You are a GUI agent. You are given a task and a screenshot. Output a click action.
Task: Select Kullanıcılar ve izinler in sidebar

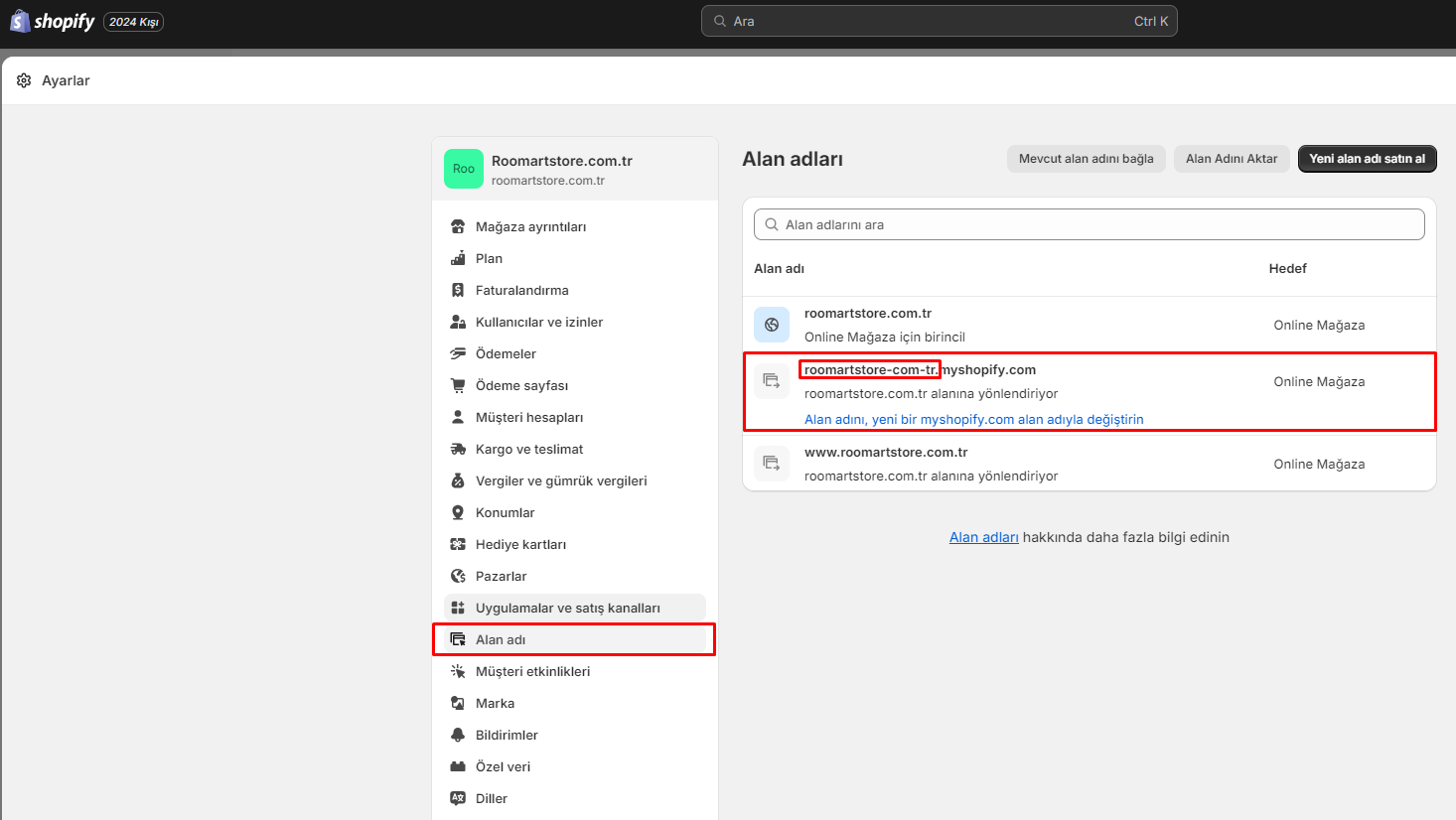(x=538, y=322)
